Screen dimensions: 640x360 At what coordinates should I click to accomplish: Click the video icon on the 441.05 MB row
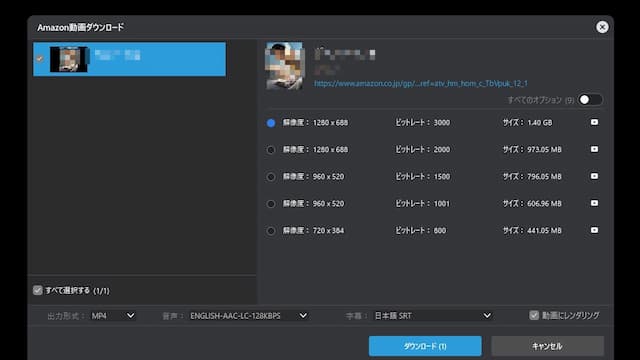(x=594, y=230)
